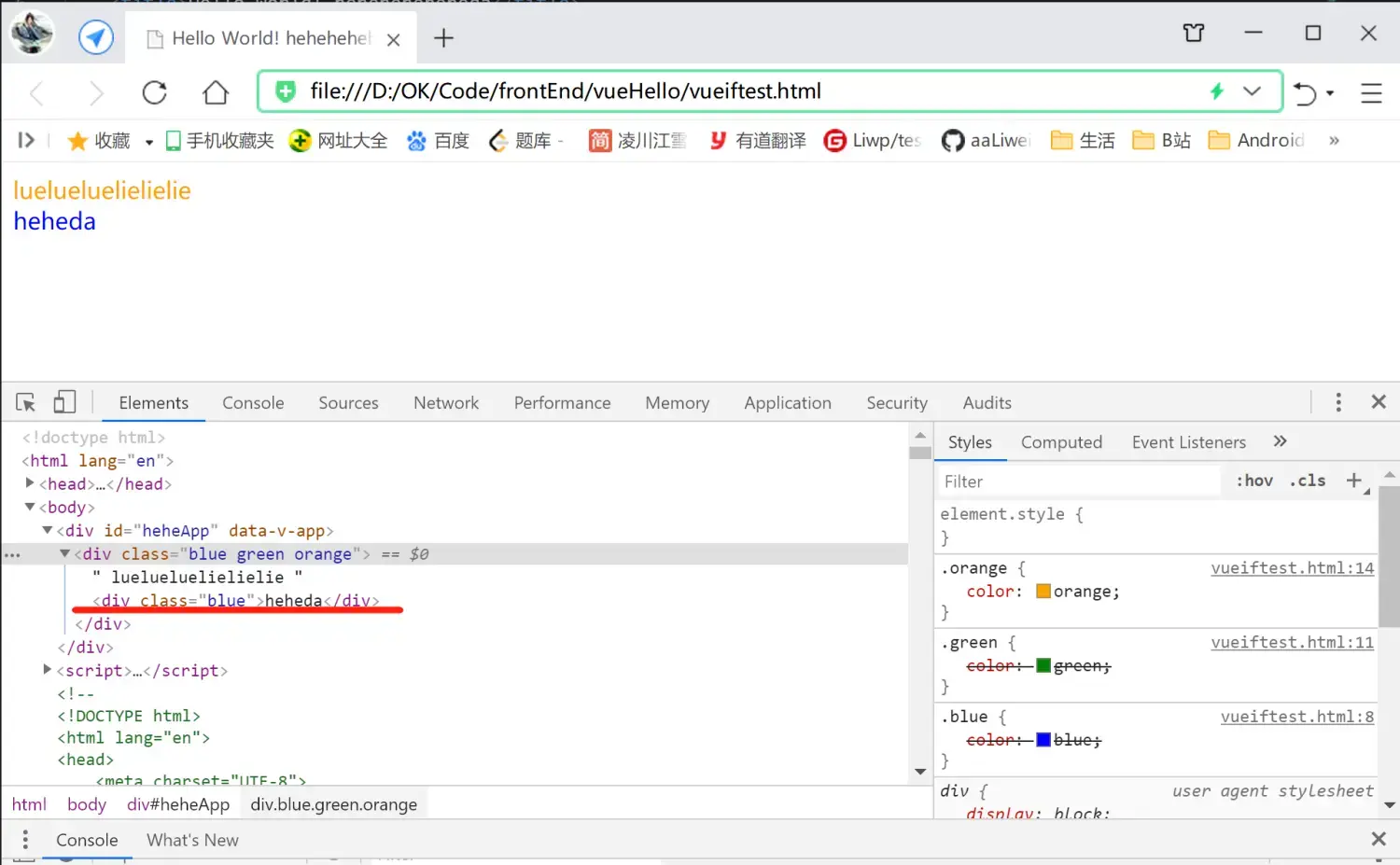Collapse the div class blue green orange node
The width and height of the screenshot is (1400, 865).
tap(64, 553)
